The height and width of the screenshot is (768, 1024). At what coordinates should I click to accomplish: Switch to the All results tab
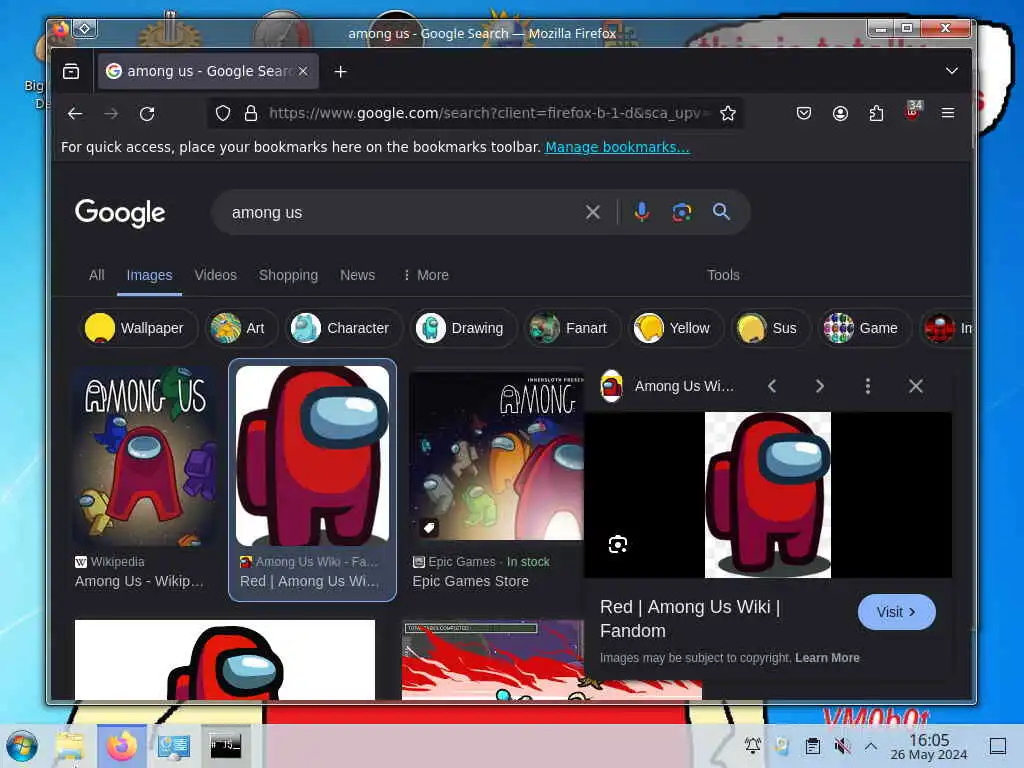97,275
